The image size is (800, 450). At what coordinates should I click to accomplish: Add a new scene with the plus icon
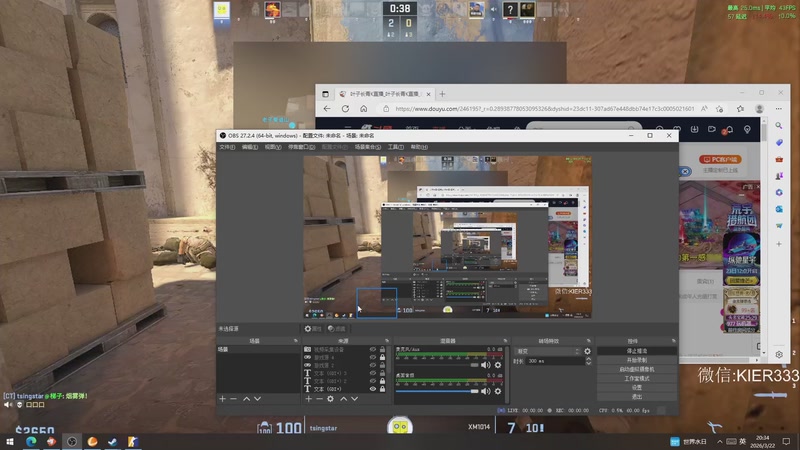(222, 398)
